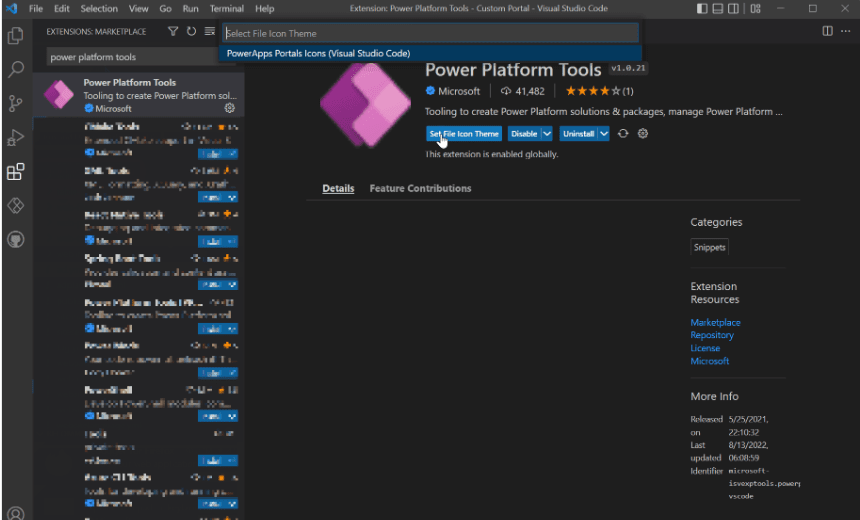Open editor More Actions ellipsis
860x520 pixels.
[846, 31]
